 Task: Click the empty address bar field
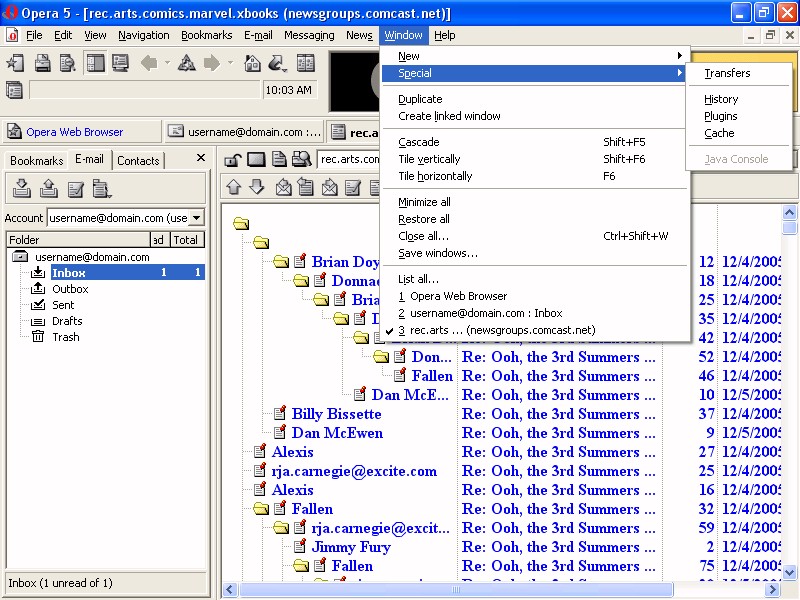pyautogui.click(x=145, y=90)
